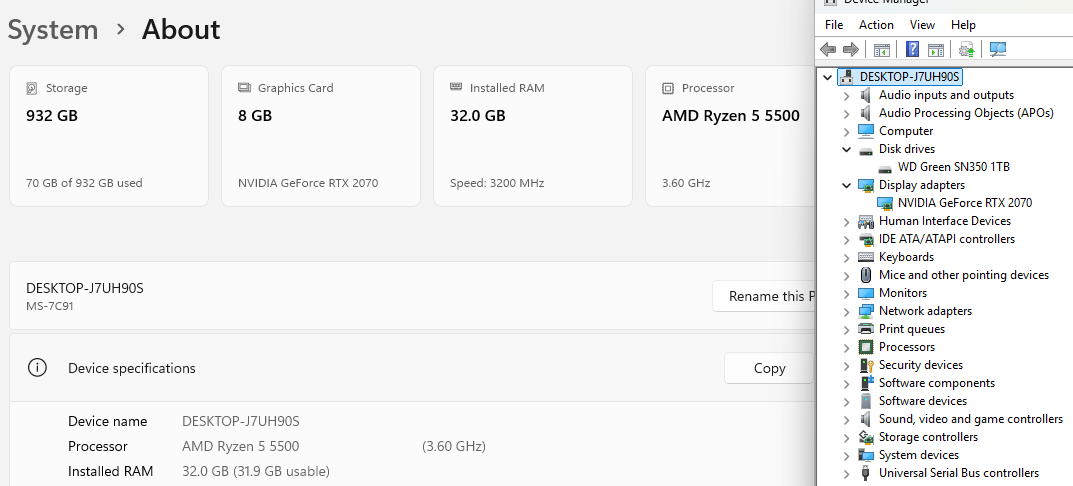
Task: Click the Device specifications section header
Action: [412, 368]
